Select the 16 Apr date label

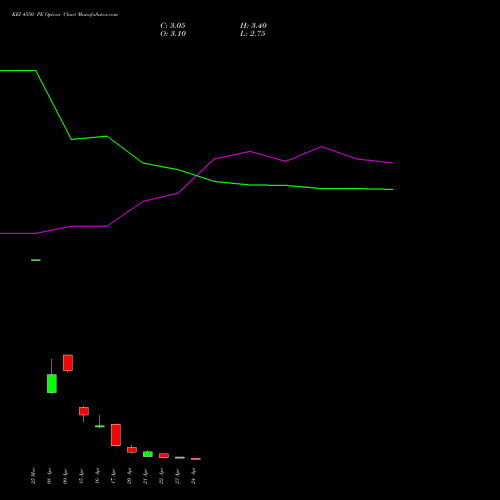(97, 476)
